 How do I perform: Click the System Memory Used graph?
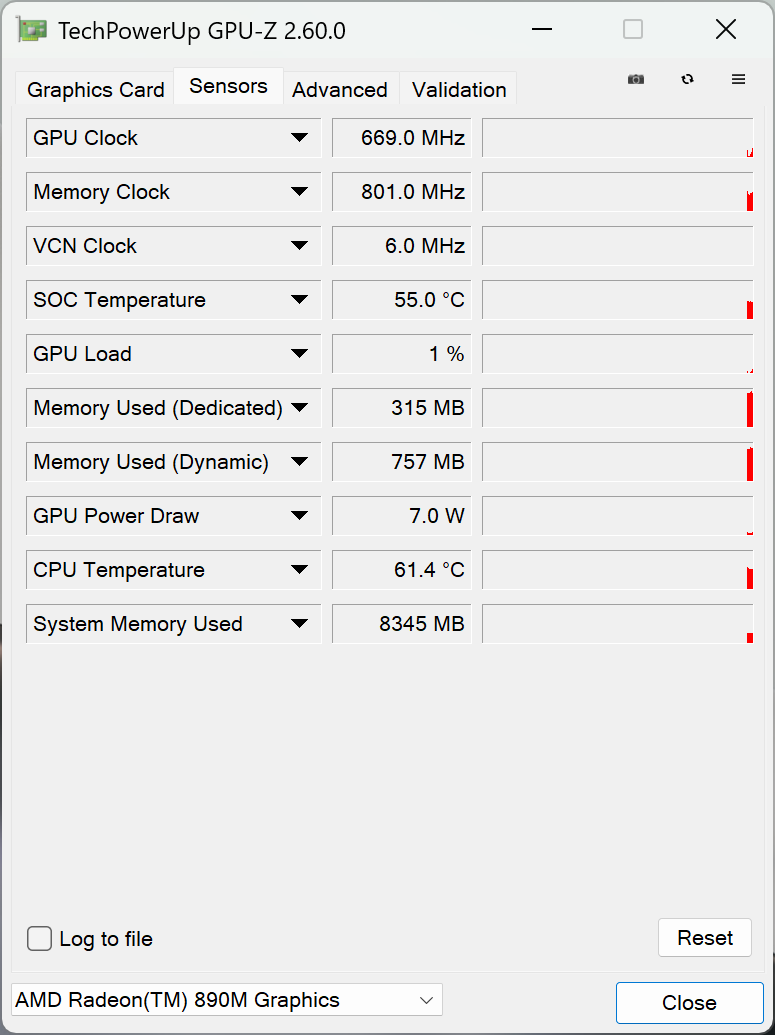(x=617, y=623)
